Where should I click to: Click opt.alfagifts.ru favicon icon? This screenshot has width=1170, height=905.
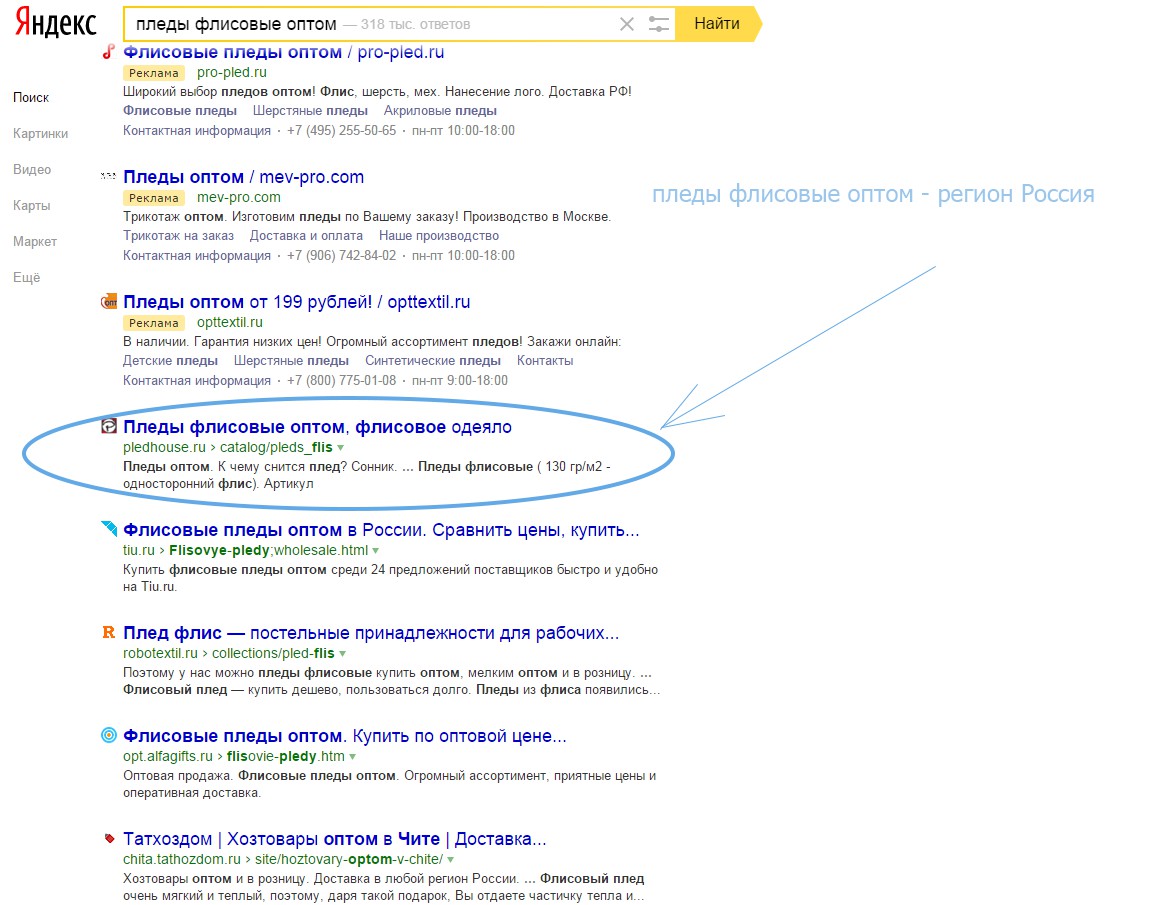tap(109, 735)
